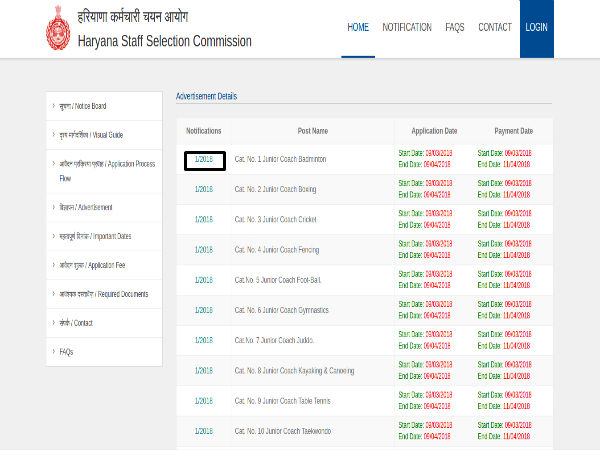Click 'Haryana Staff Selection Commission' site title
The image size is (600, 450).
(x=165, y=41)
